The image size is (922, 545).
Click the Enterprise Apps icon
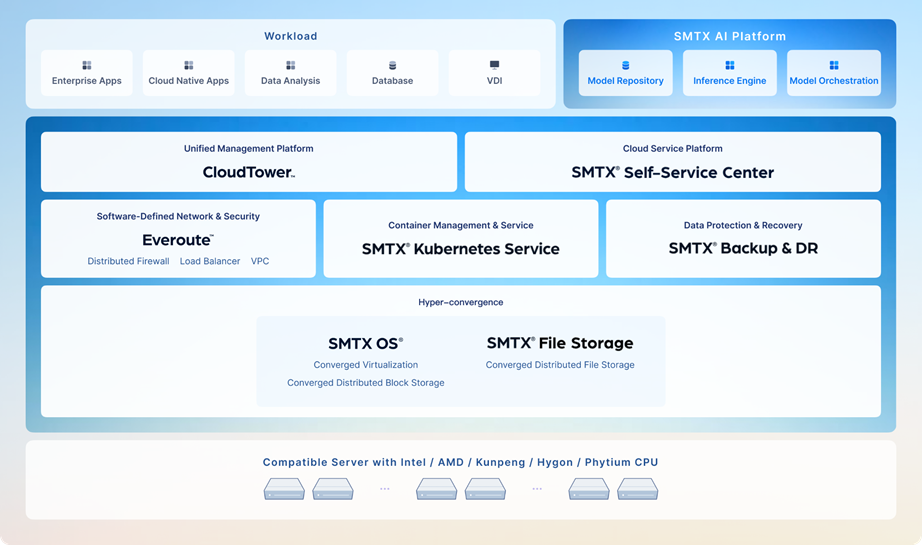pyautogui.click(x=87, y=65)
